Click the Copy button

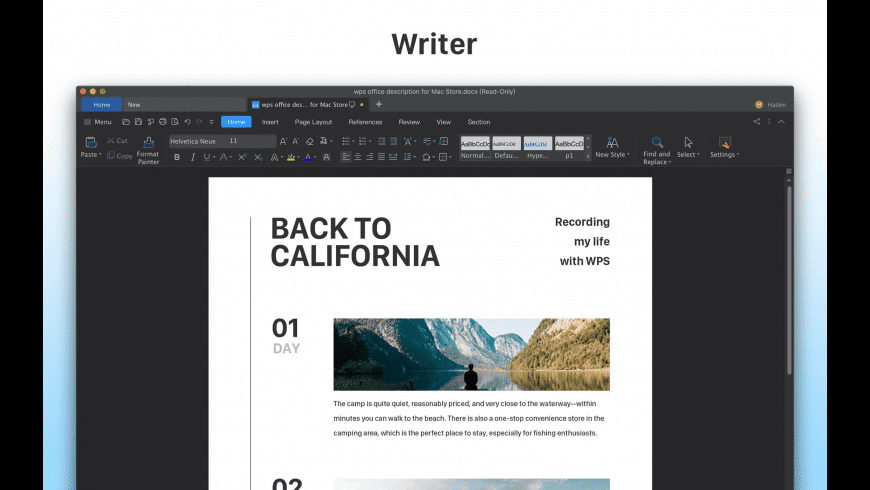coord(120,156)
